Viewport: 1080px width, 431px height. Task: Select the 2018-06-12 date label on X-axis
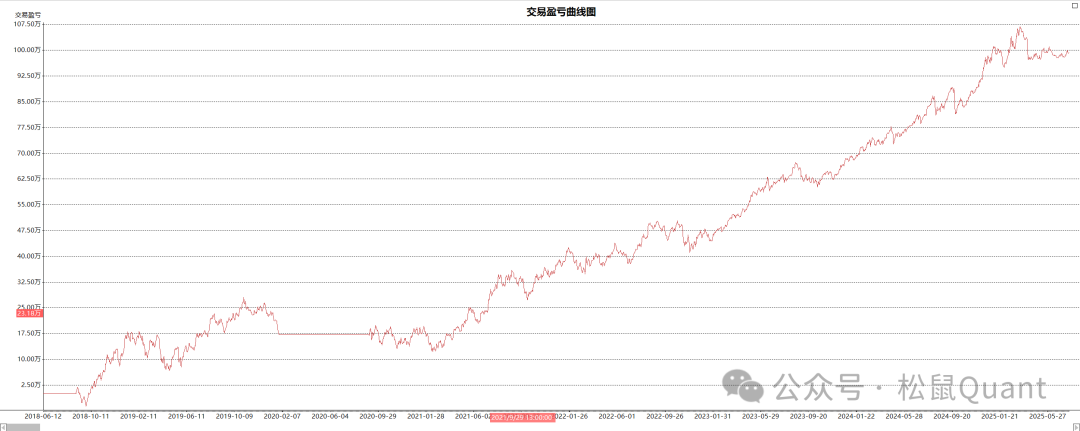(43, 416)
